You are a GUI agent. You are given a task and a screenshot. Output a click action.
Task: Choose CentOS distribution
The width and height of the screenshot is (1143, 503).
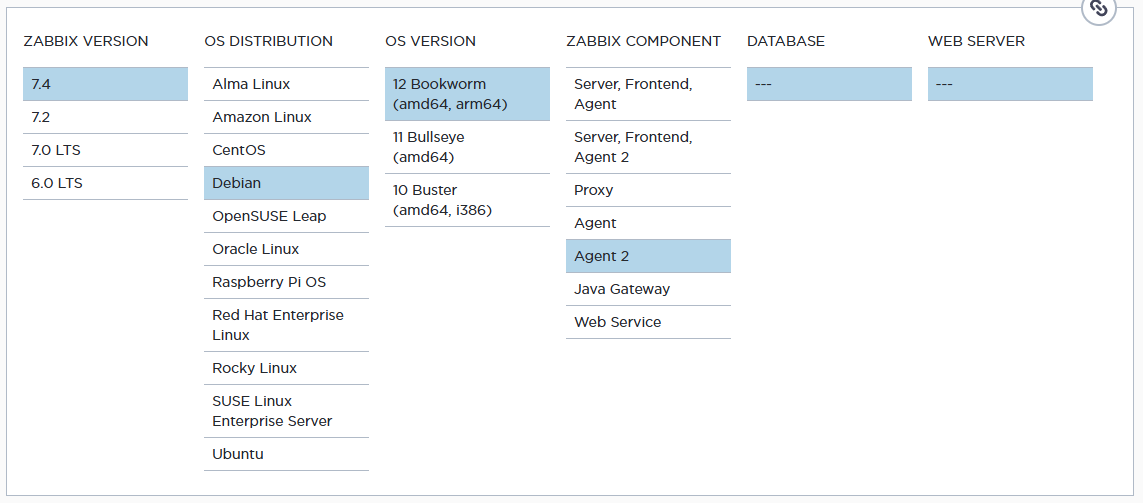pyautogui.click(x=286, y=150)
